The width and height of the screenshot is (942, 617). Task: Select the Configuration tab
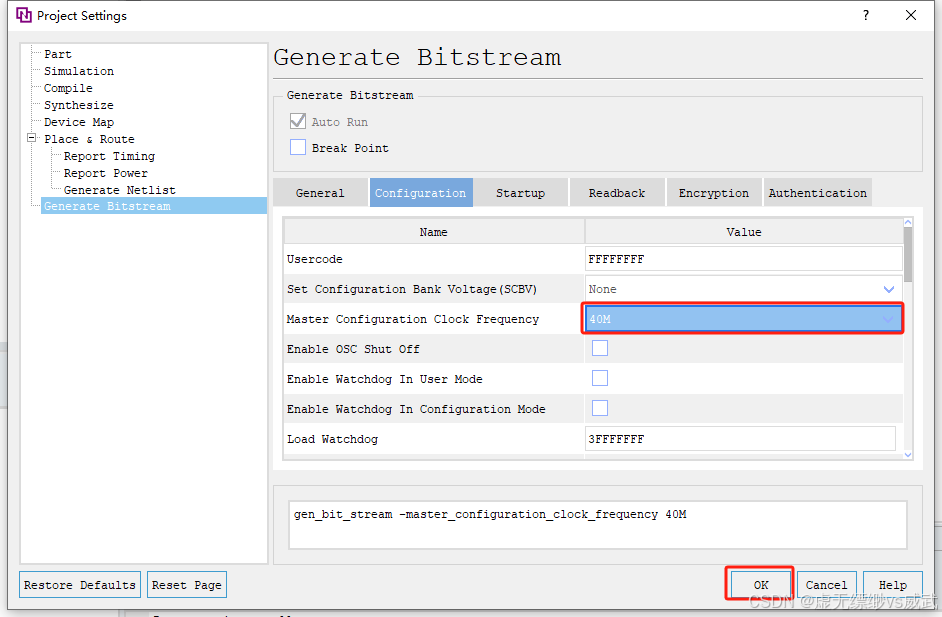(421, 193)
